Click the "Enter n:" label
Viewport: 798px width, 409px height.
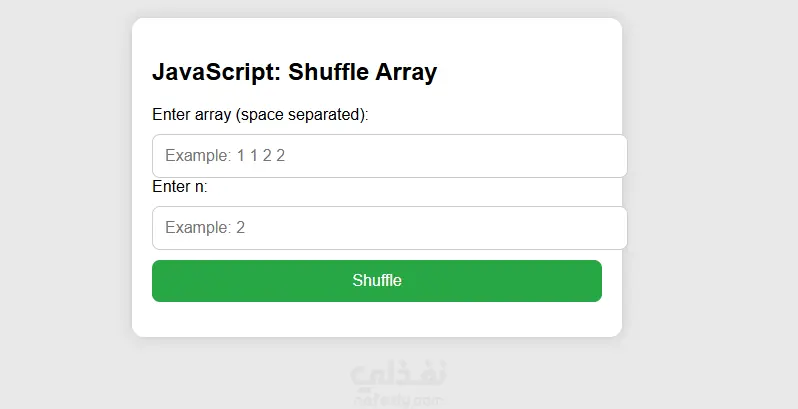179,187
